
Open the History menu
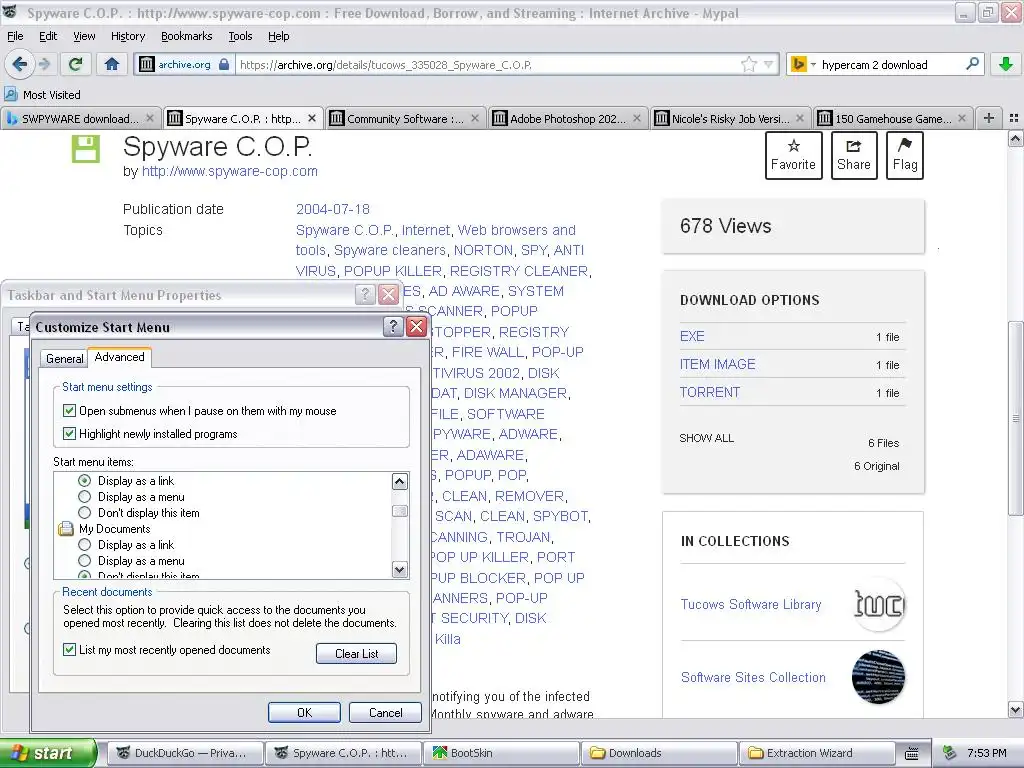[x=128, y=36]
